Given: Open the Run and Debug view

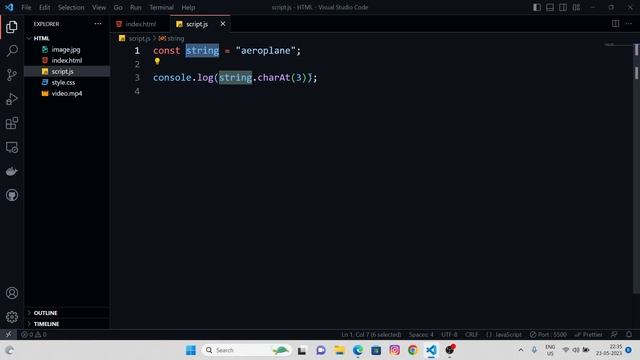Looking at the screenshot, I should point(12,99).
